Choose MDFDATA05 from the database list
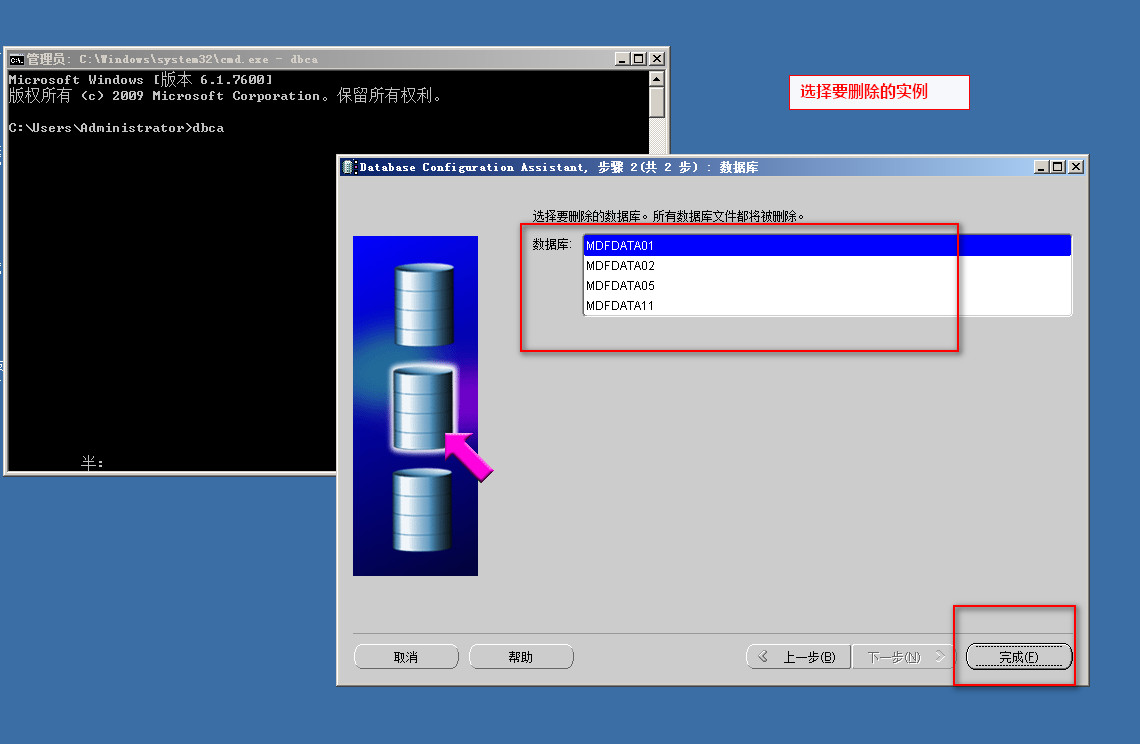The width and height of the screenshot is (1140, 744). coord(620,286)
